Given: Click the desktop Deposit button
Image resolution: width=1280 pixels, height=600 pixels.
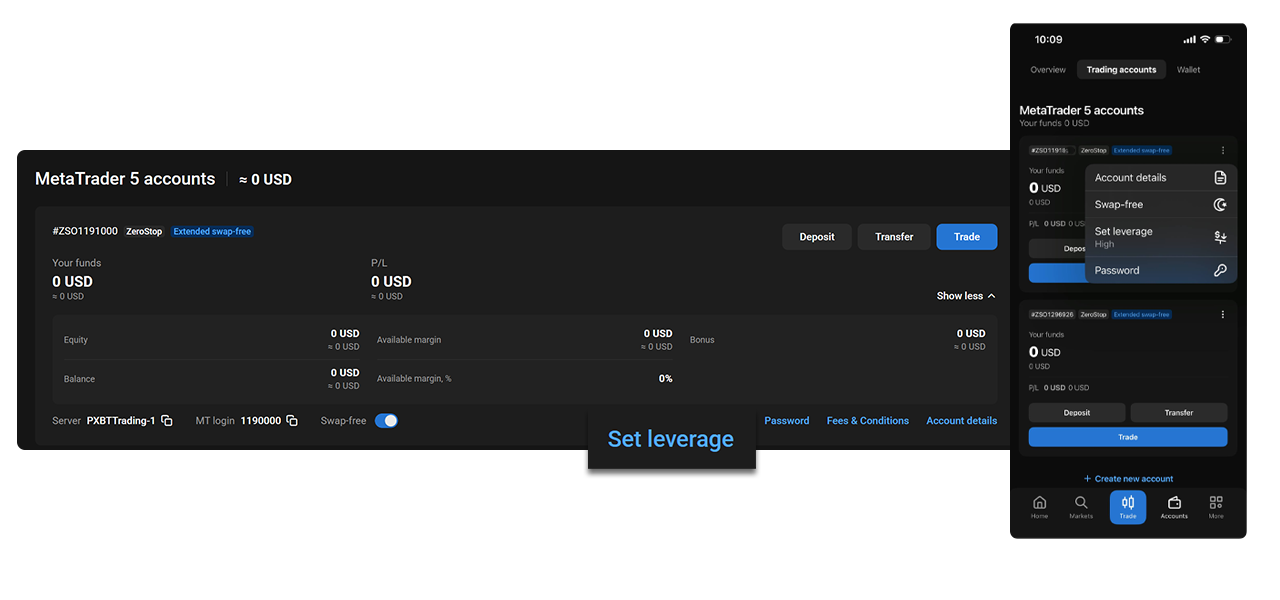Looking at the screenshot, I should [817, 237].
